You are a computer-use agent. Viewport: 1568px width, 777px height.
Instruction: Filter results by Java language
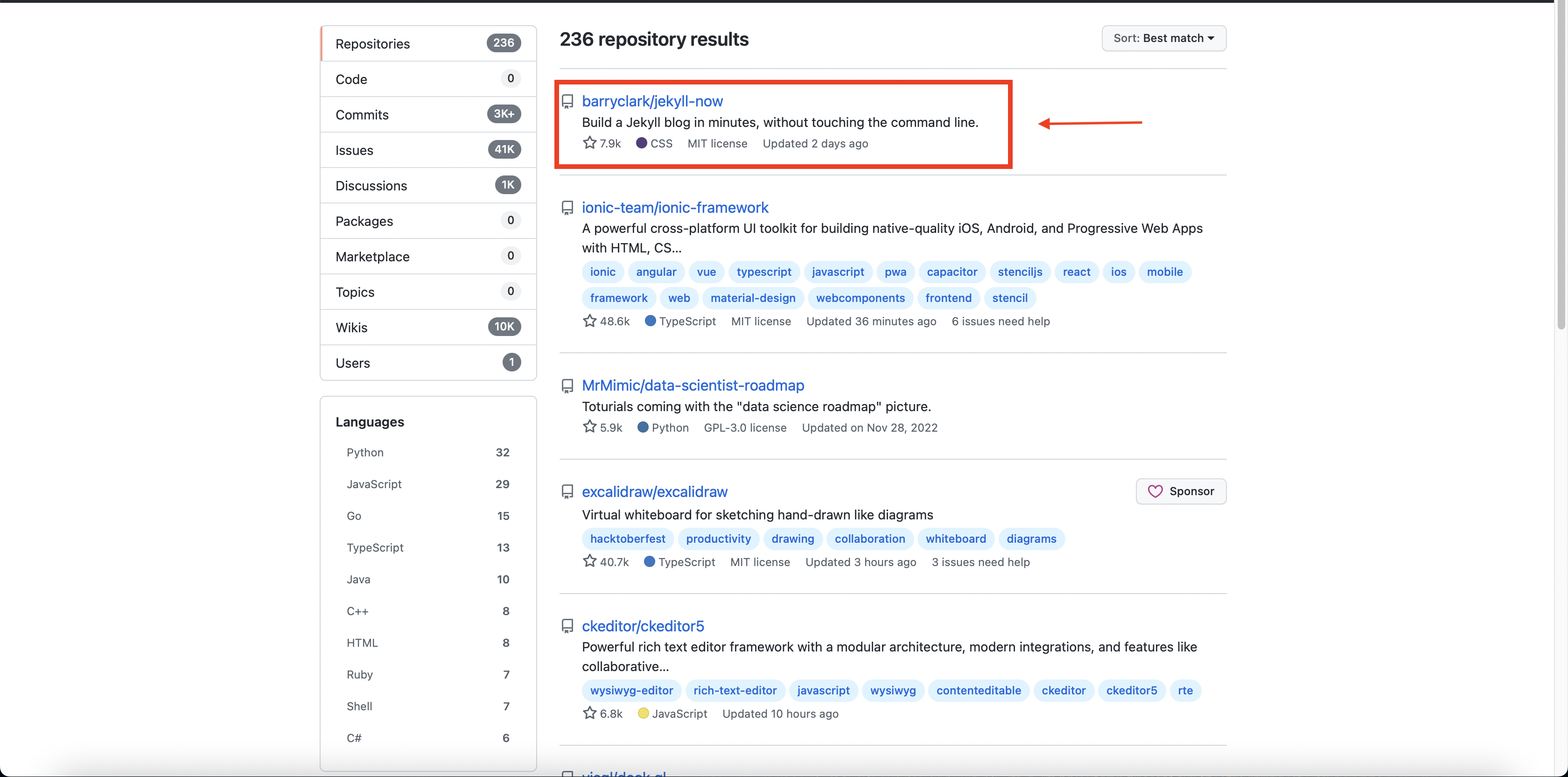click(428, 579)
